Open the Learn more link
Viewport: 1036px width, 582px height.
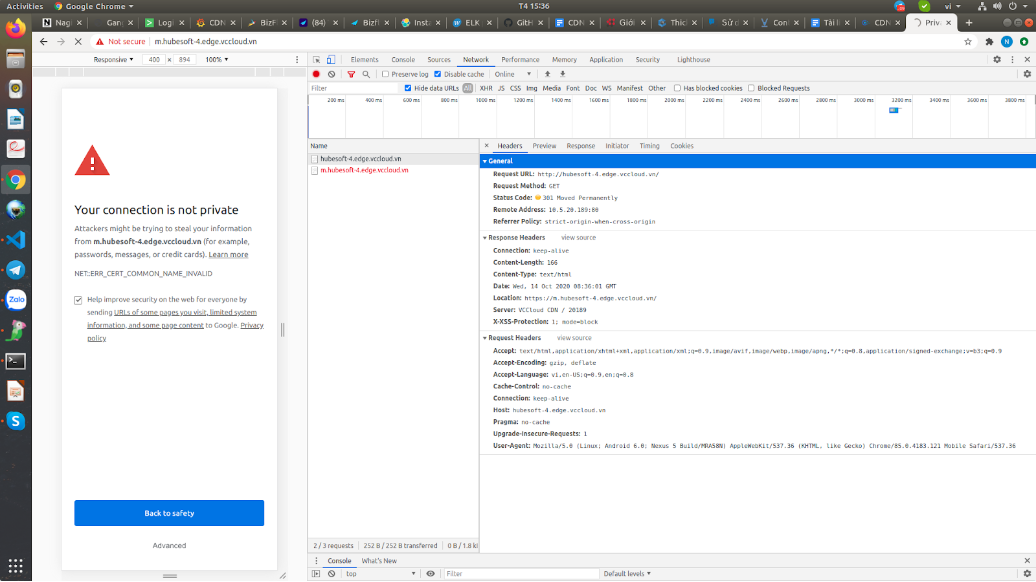229,255
